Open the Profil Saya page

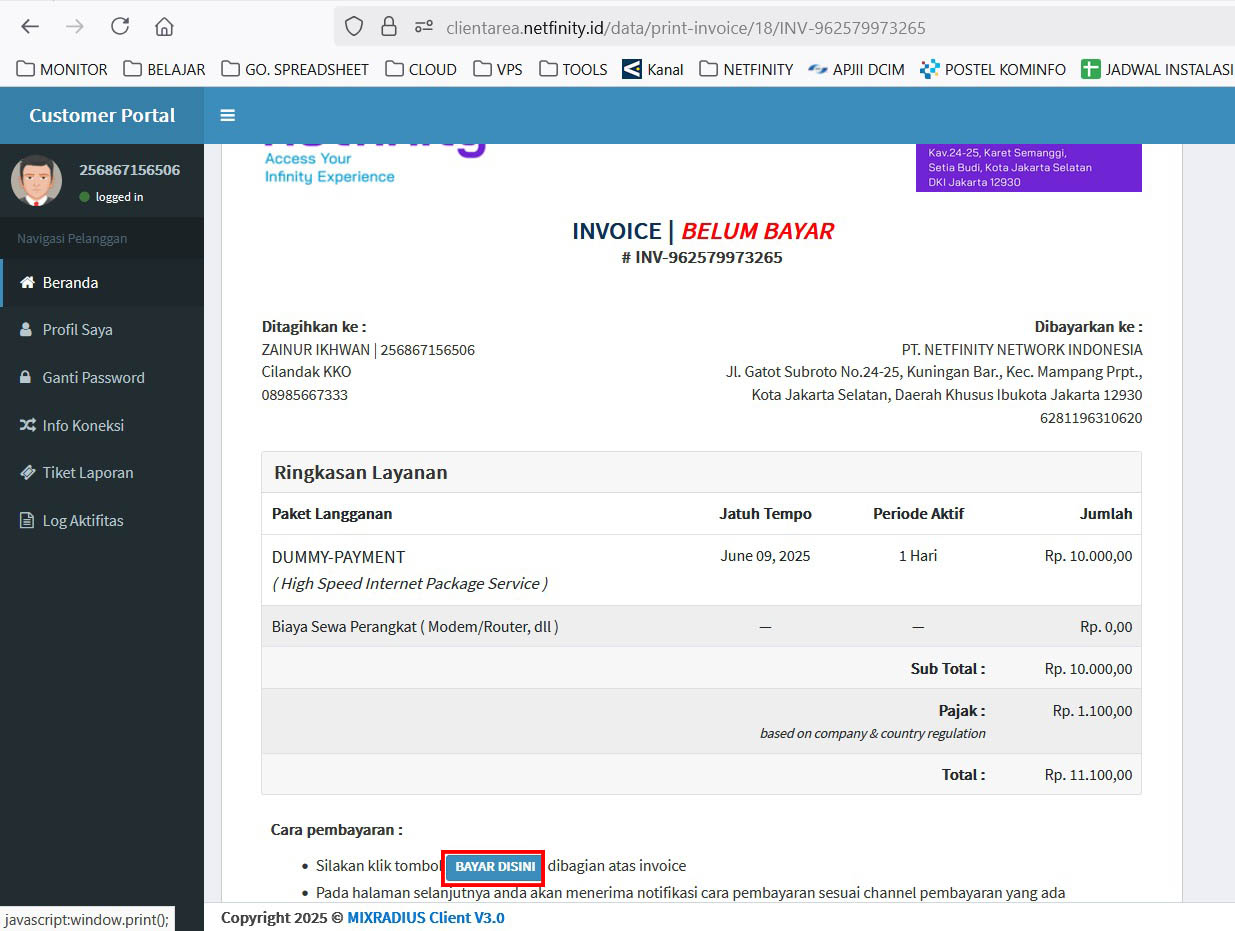77,330
